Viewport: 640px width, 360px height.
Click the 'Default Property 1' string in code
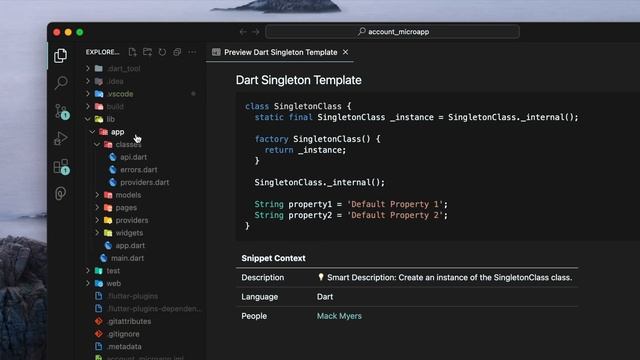tap(395, 204)
